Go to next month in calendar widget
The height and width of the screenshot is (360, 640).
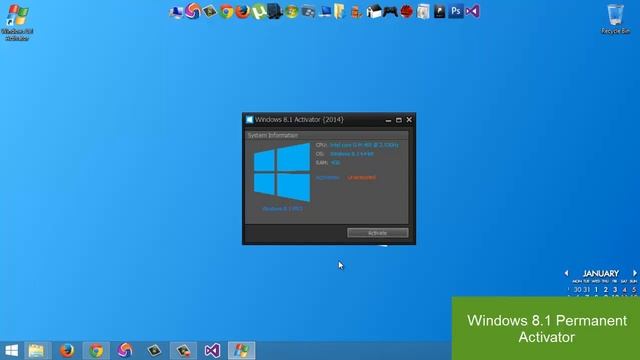click(x=635, y=273)
